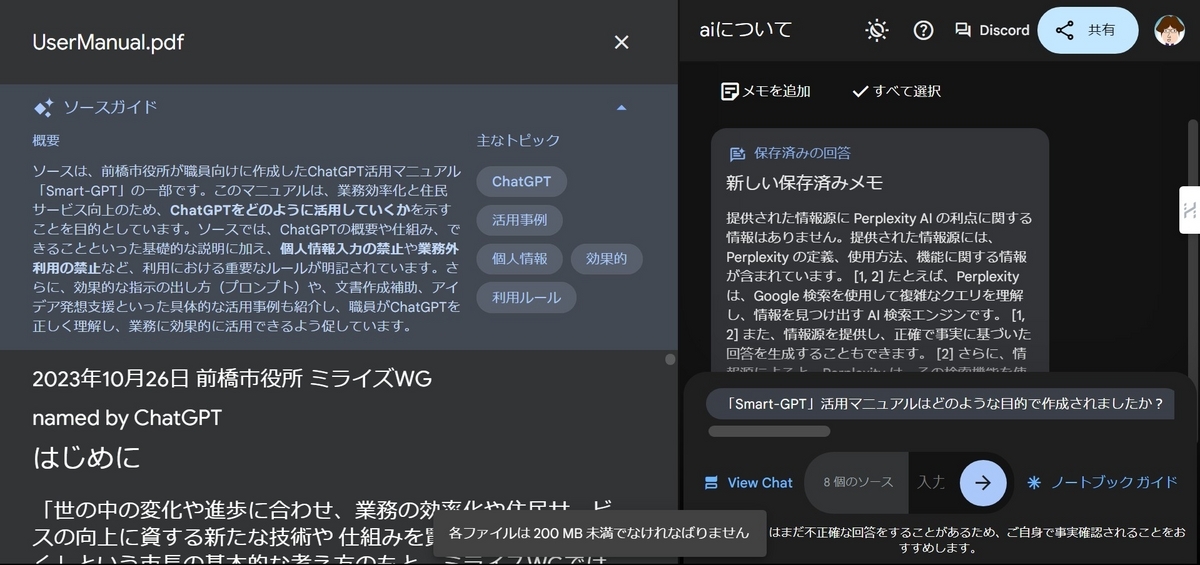1200x565 pixels.
Task: Open ノートブック ガイド
Action: pos(1102,482)
